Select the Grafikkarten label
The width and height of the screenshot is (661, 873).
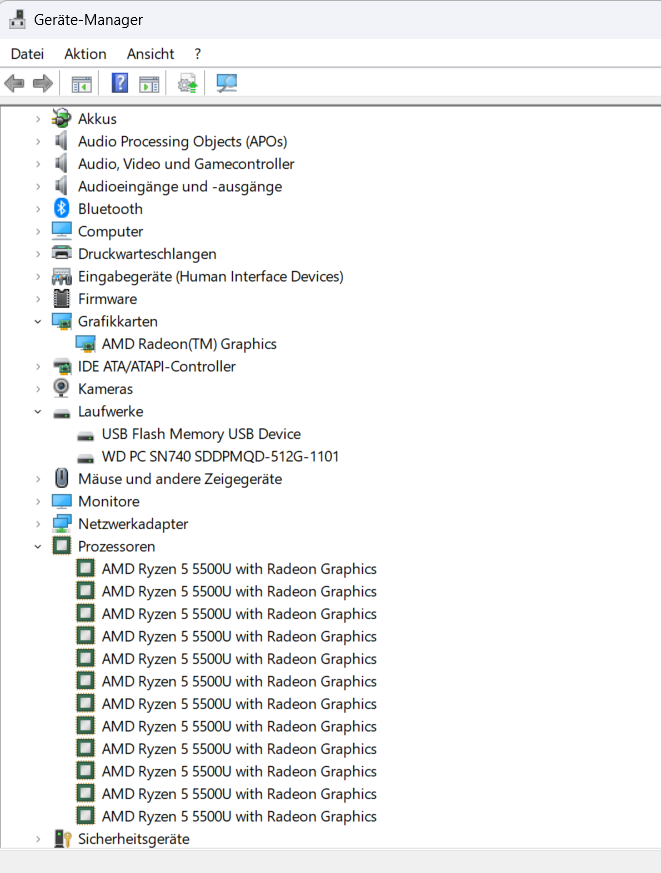pos(117,321)
